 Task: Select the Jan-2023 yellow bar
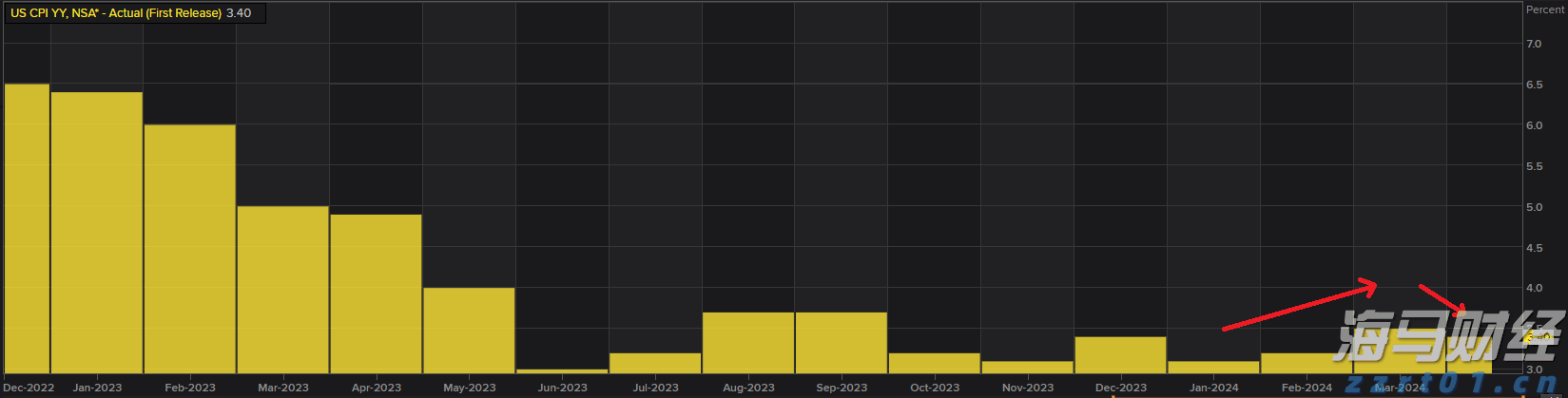coord(96,232)
